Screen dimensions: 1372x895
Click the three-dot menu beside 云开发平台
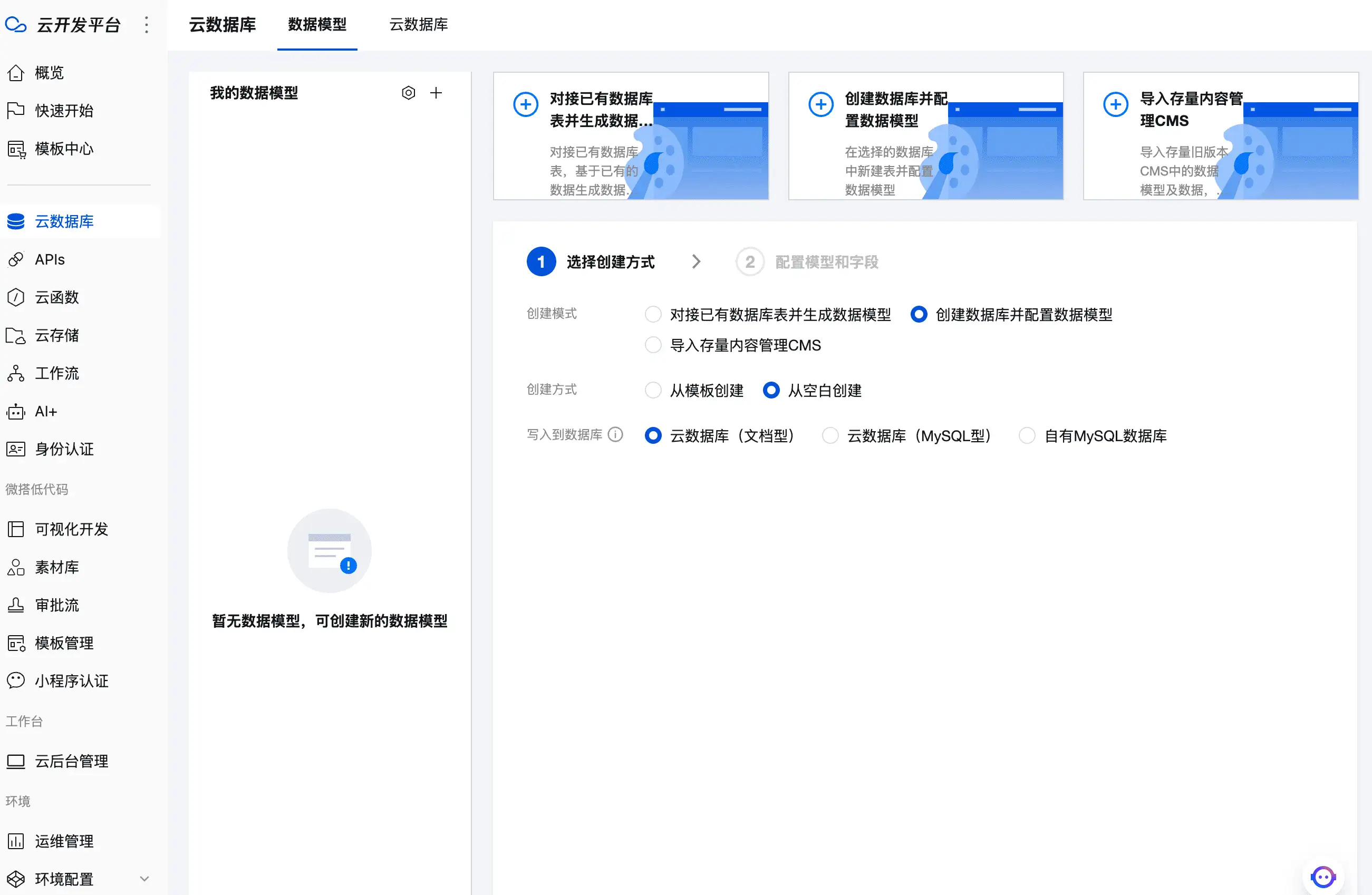[x=147, y=25]
